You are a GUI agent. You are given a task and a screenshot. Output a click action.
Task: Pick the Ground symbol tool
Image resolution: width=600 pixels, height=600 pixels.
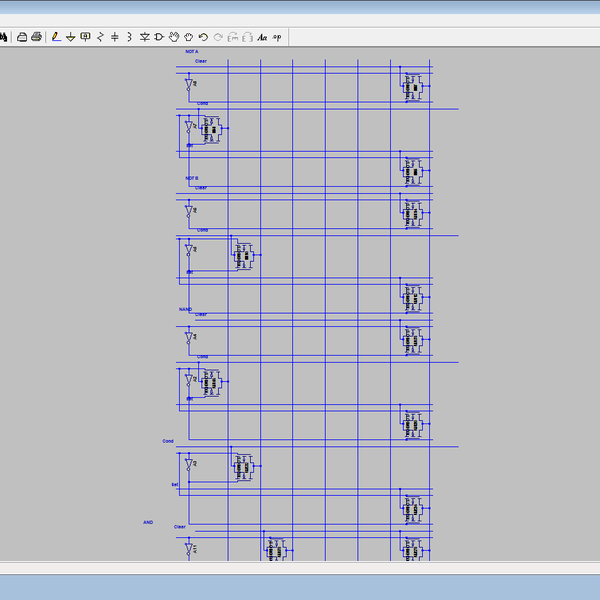tap(70, 37)
